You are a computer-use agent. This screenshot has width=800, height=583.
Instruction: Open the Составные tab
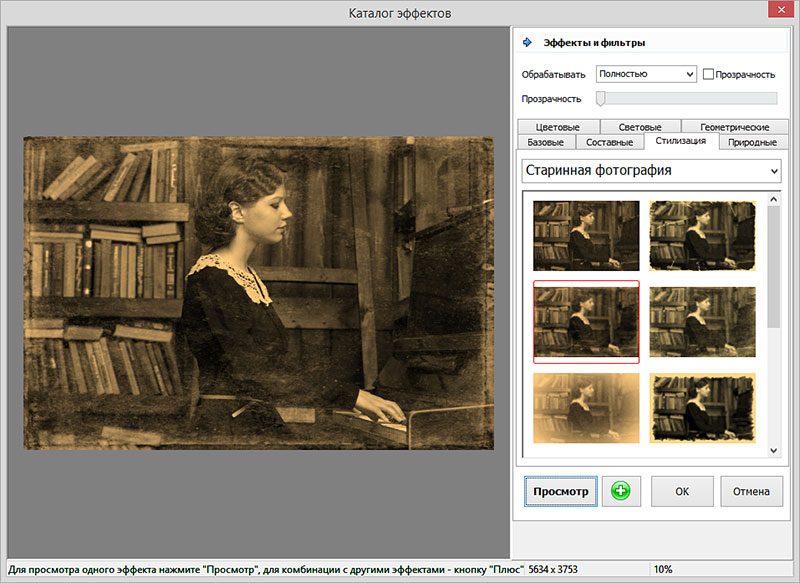click(x=609, y=142)
